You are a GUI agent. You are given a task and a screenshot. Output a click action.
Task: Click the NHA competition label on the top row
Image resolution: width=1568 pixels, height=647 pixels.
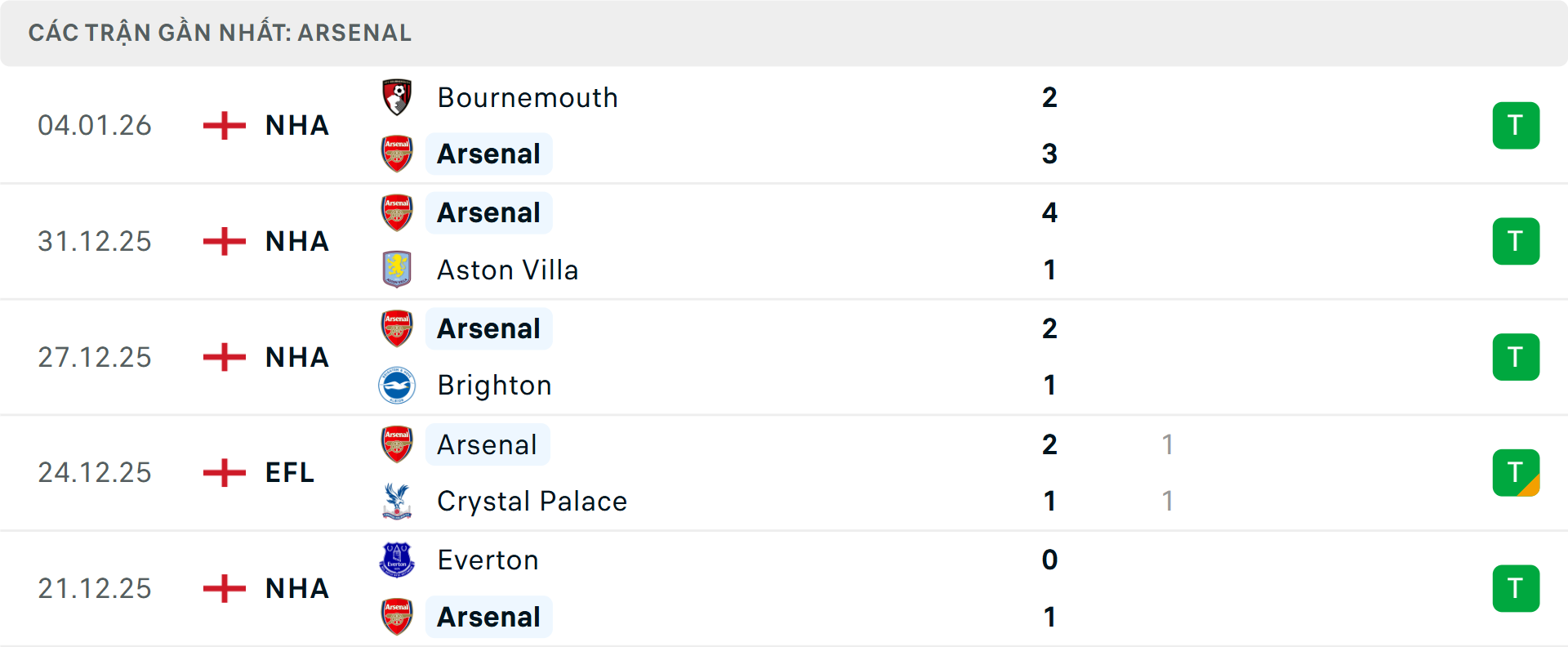tap(296, 125)
